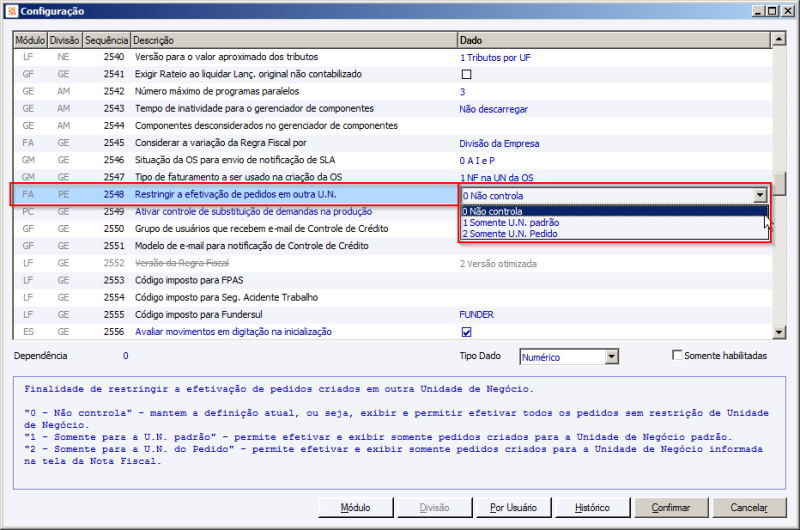Click the value 3 in row 2542

pos(462,92)
